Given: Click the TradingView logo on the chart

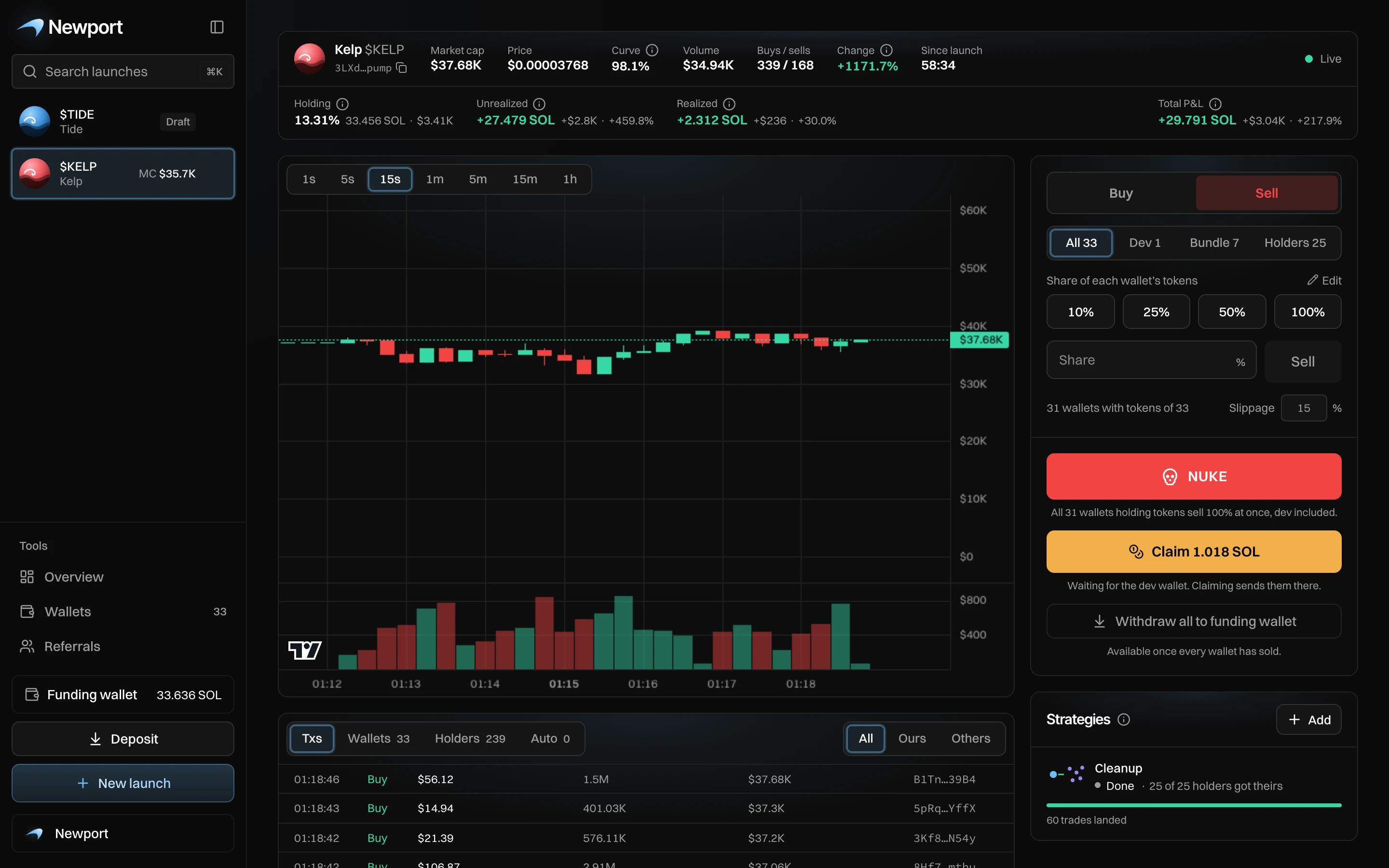Looking at the screenshot, I should pos(304,650).
